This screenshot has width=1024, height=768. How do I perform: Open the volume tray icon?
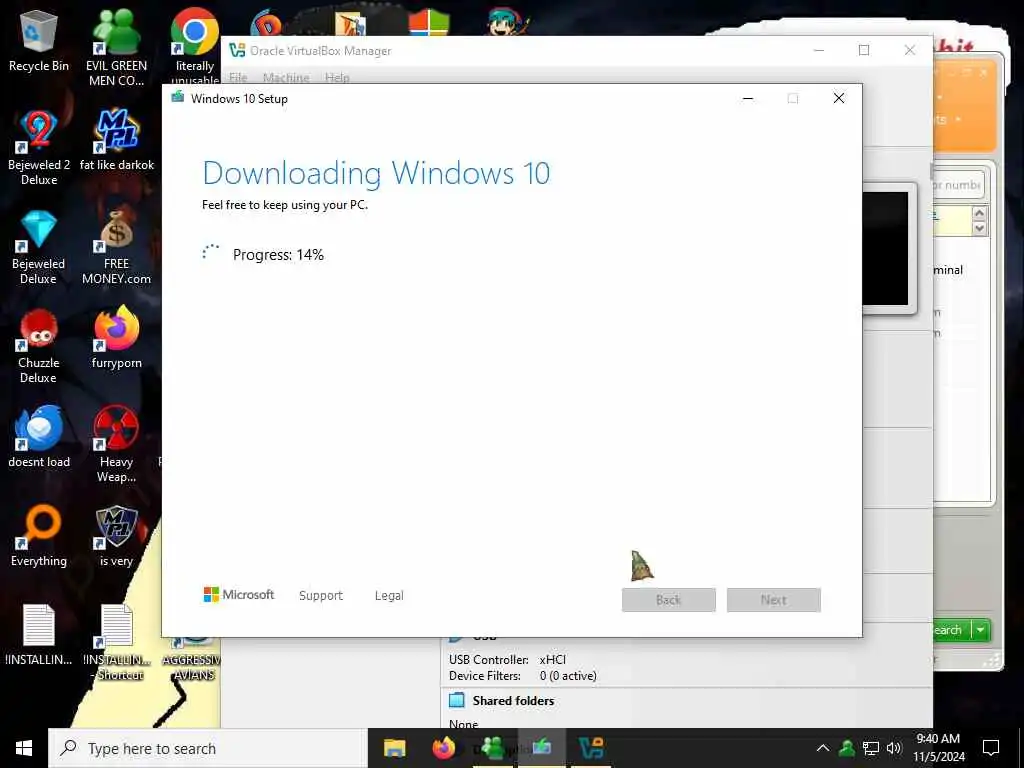pyautogui.click(x=894, y=748)
